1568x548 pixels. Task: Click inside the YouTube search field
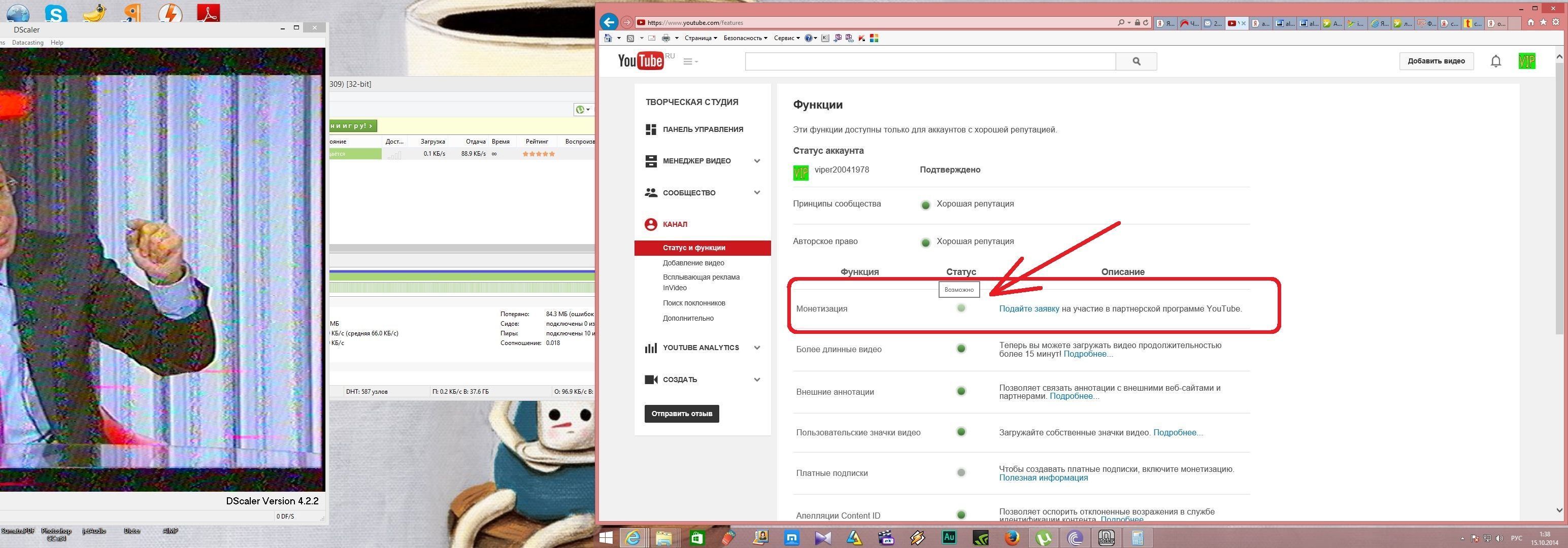click(x=929, y=61)
